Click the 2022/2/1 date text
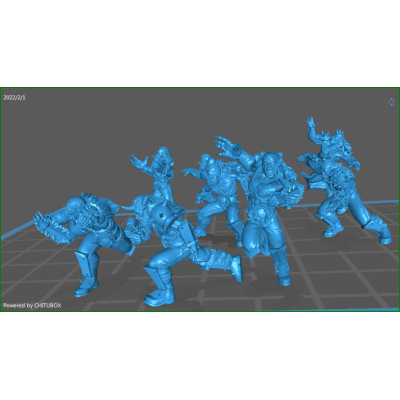This screenshot has height=400, width=400. (x=14, y=98)
